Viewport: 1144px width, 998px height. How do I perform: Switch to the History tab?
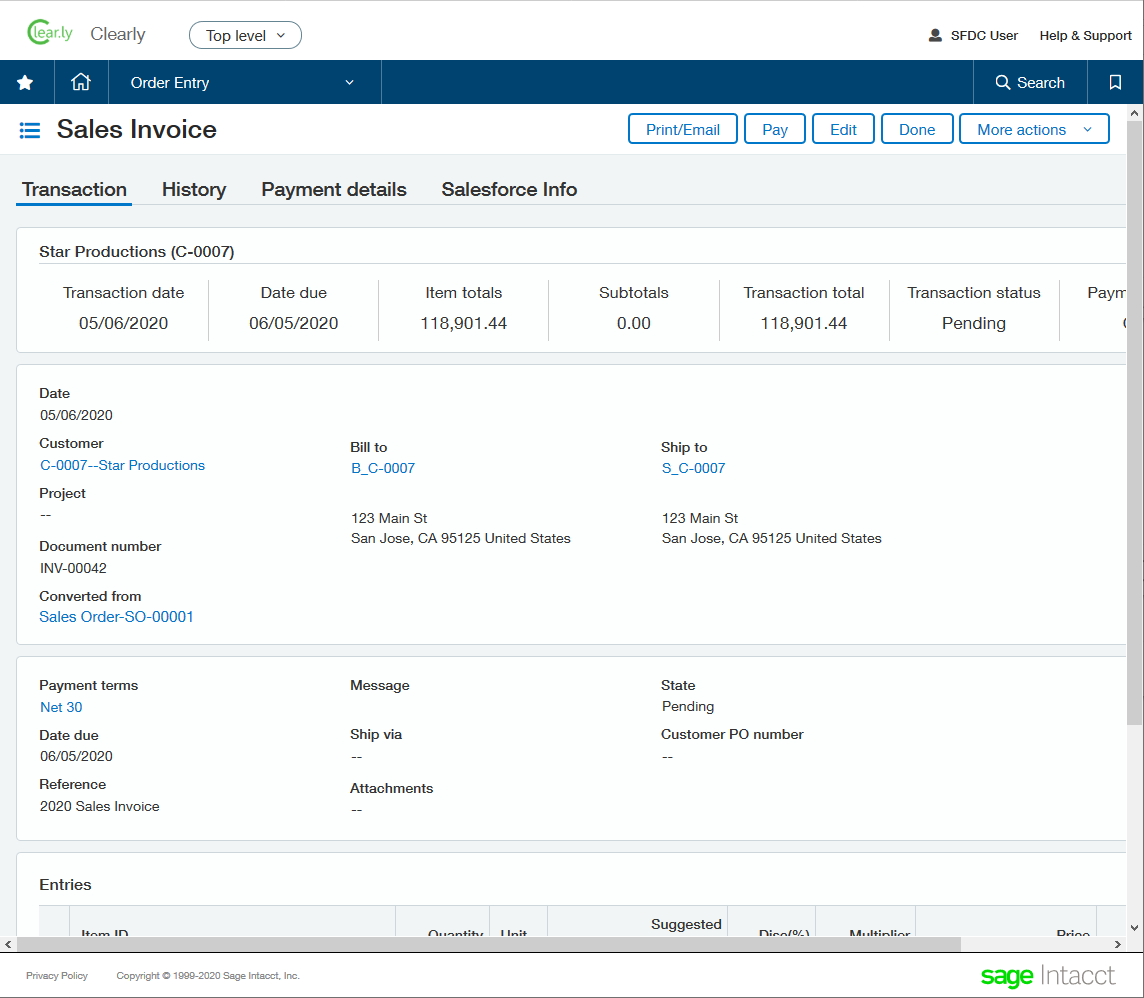point(194,189)
